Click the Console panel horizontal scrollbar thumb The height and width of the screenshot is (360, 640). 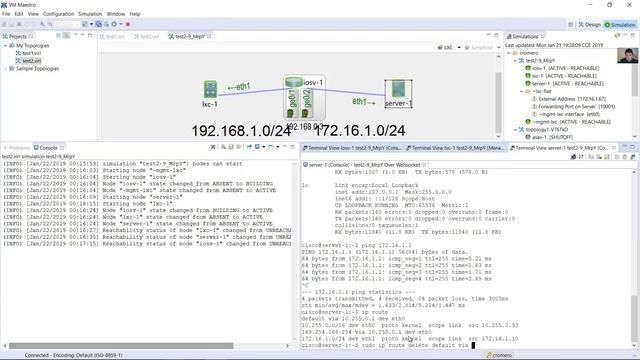click(x=121, y=345)
